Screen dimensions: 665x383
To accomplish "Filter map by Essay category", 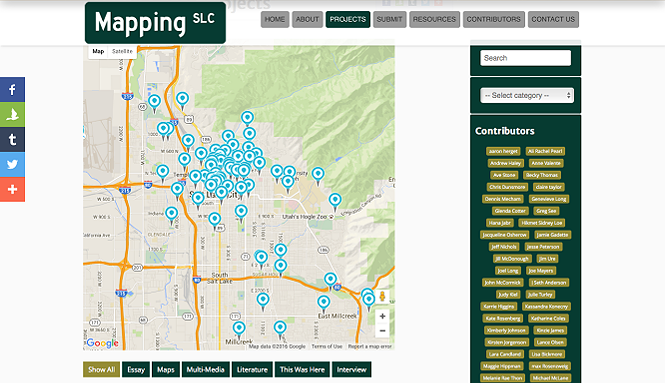I will pyautogui.click(x=136, y=369).
